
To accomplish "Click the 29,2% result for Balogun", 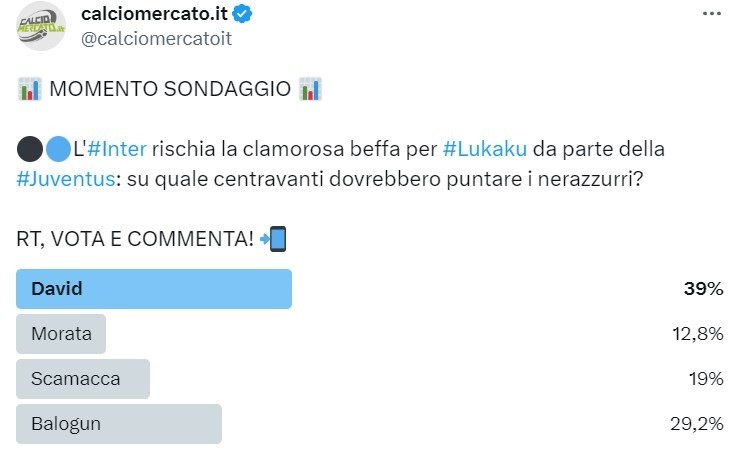I will [x=696, y=424].
